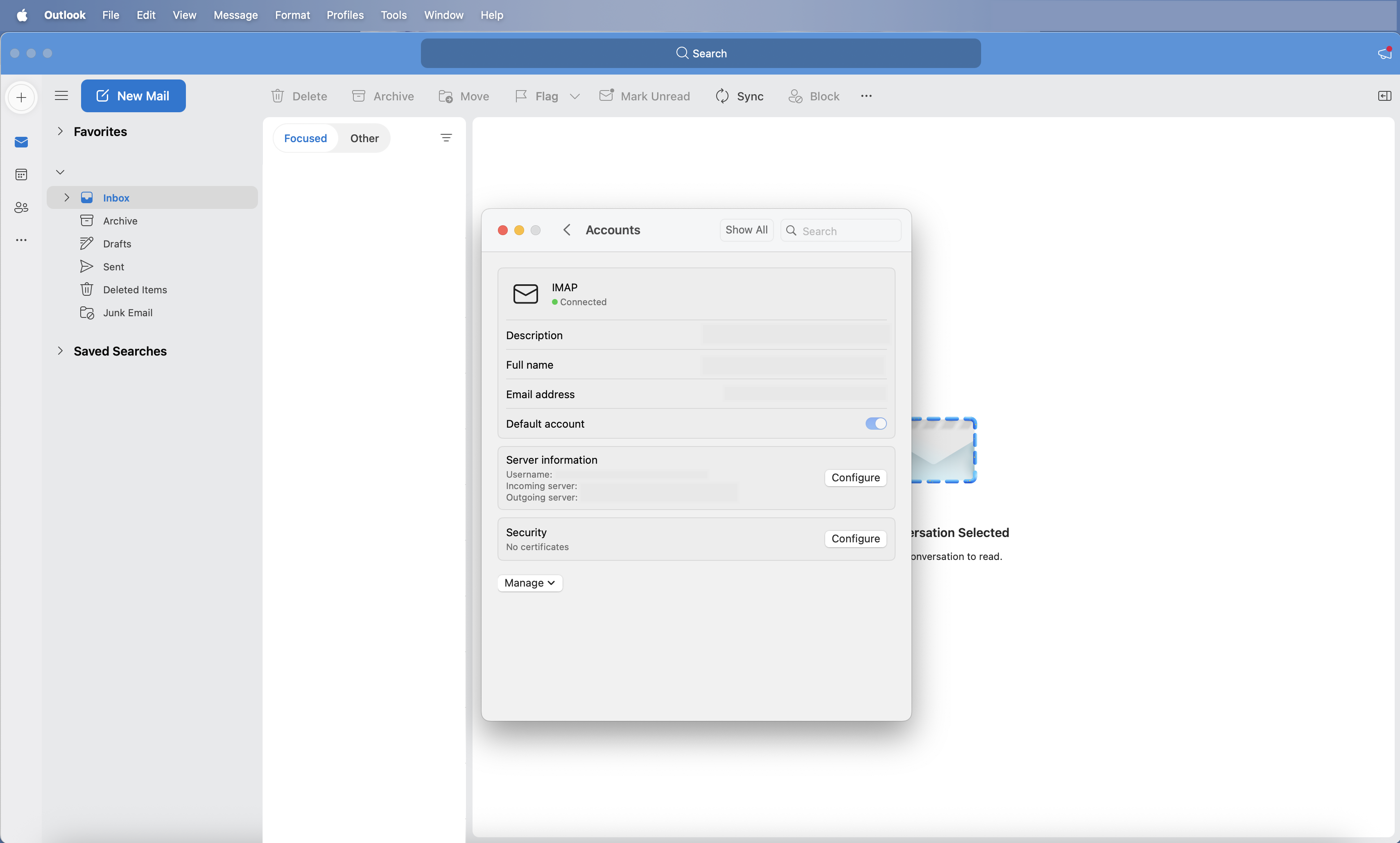Open the Help menu

492,15
